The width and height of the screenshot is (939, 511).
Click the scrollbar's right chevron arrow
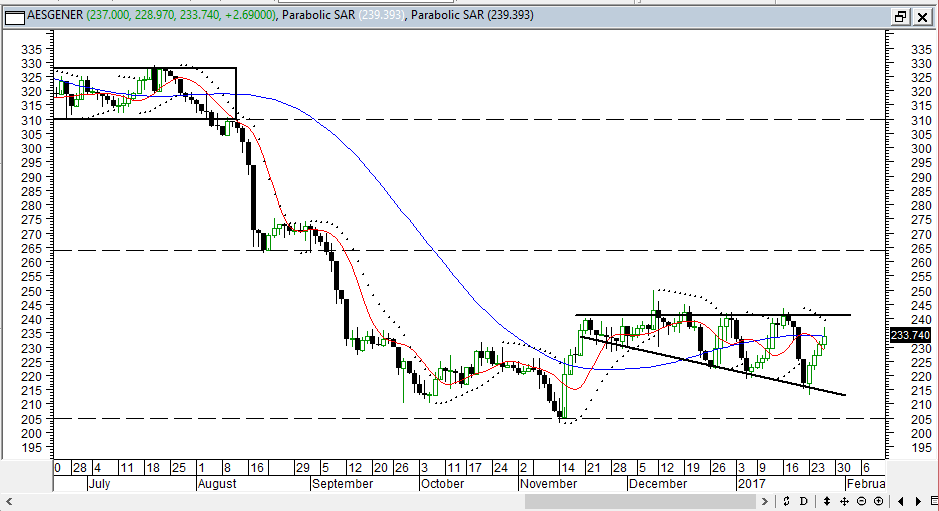(765, 501)
